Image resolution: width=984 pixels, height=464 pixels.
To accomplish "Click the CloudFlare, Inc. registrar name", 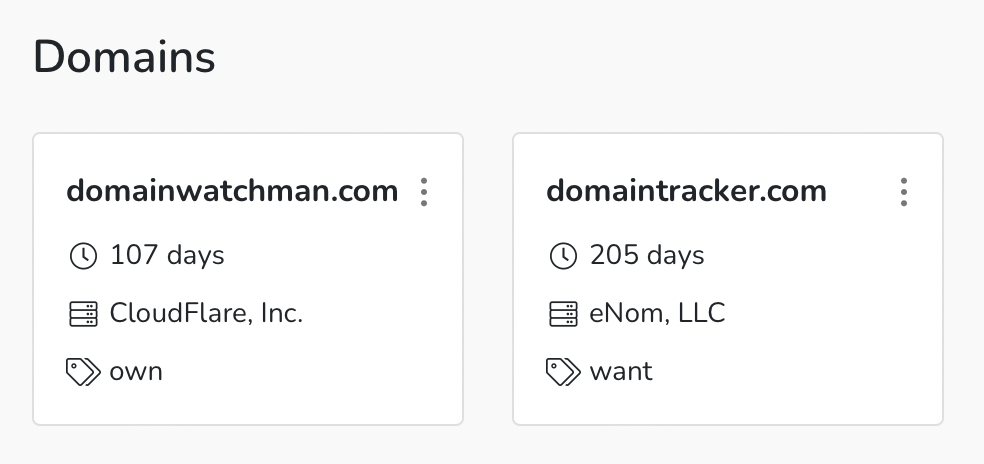I will point(206,314).
